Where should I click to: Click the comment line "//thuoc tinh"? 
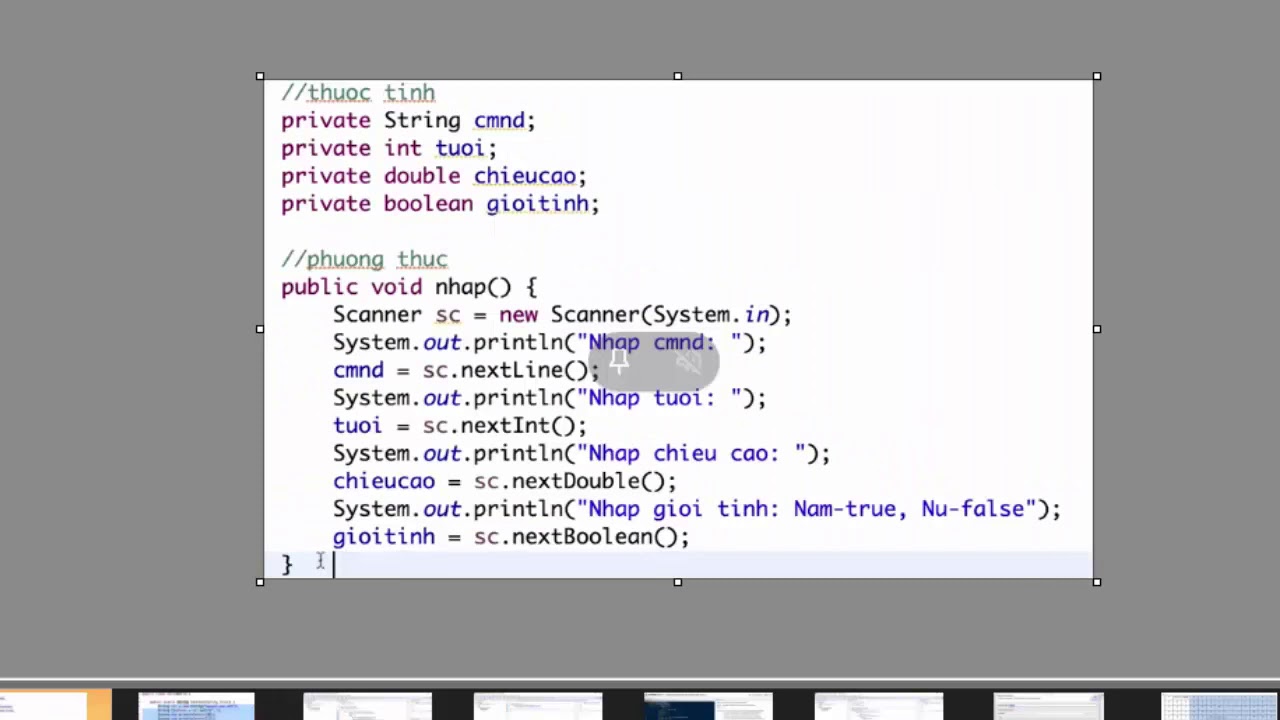pyautogui.click(x=358, y=93)
